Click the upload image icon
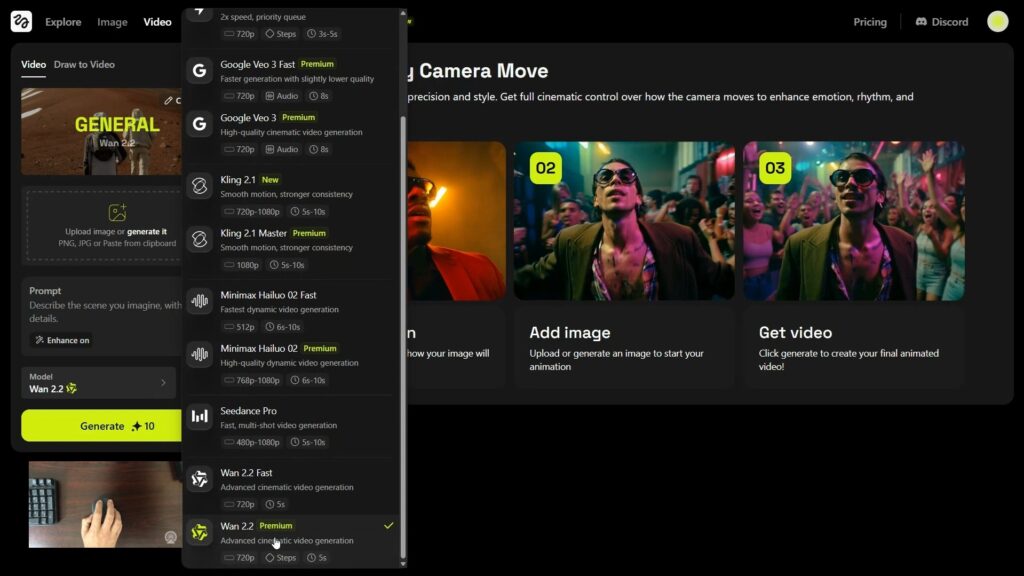Screen dimensions: 1024x576 coord(118,212)
